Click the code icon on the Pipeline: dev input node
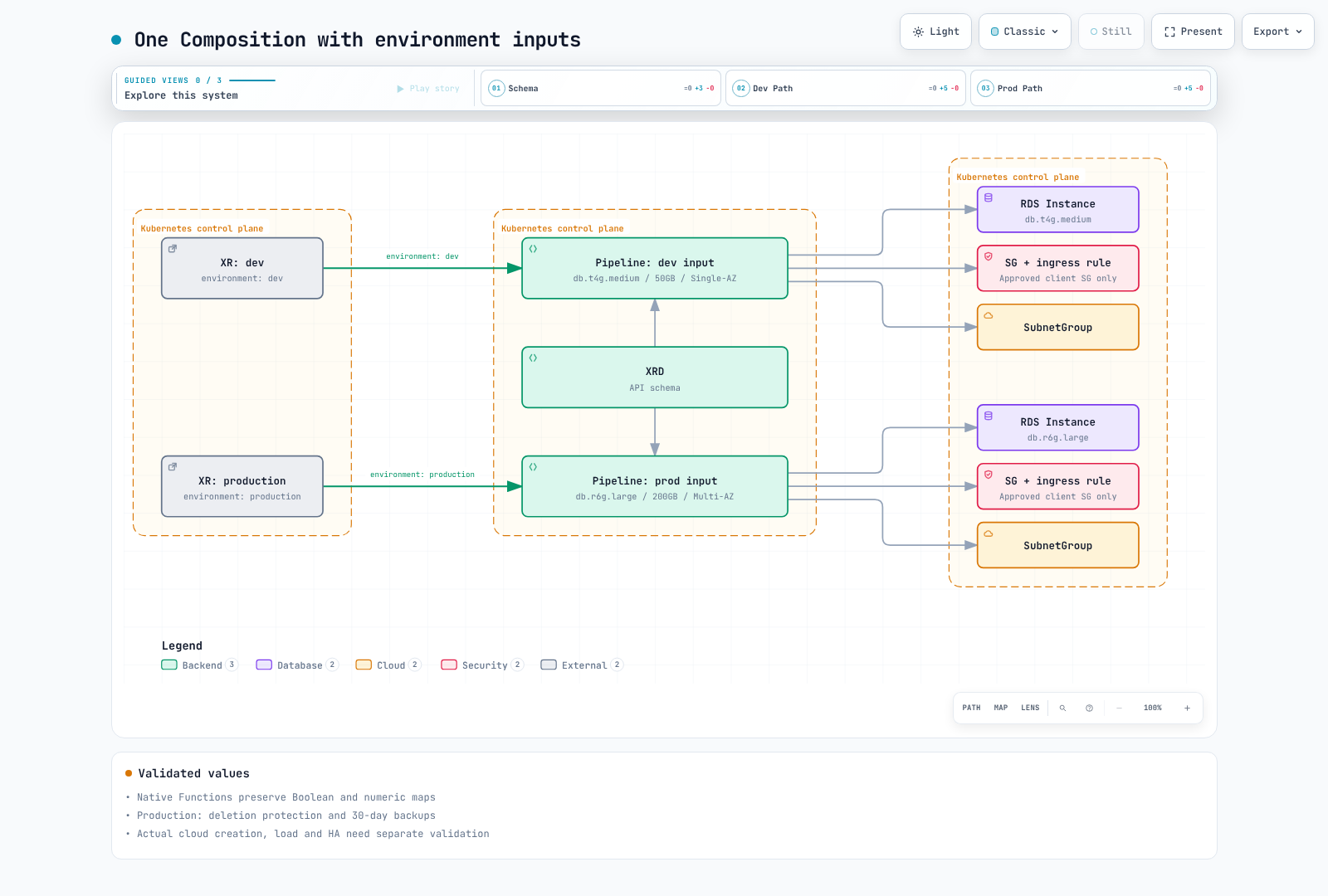This screenshot has width=1328, height=896. [x=533, y=249]
